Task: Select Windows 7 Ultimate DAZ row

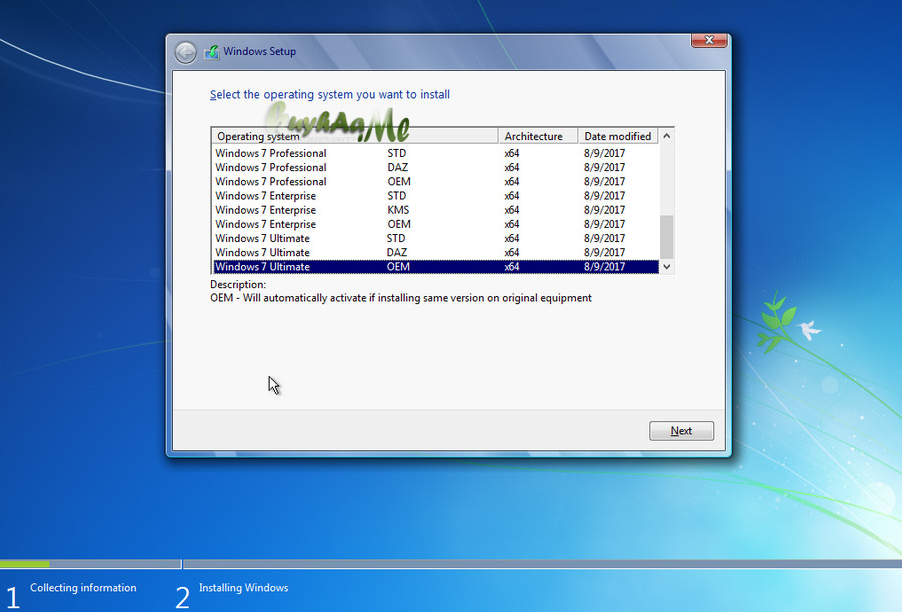Action: [x=435, y=253]
